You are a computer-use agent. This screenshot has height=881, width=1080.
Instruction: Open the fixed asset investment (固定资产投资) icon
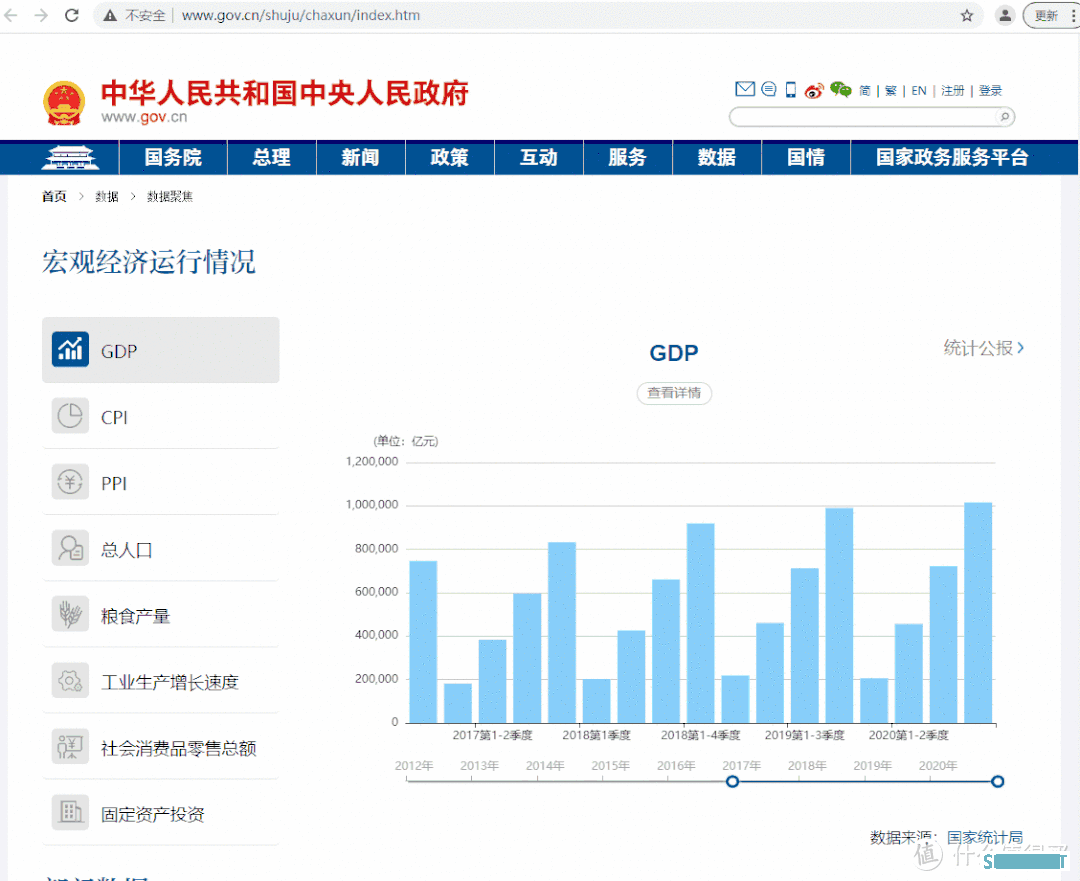point(70,813)
